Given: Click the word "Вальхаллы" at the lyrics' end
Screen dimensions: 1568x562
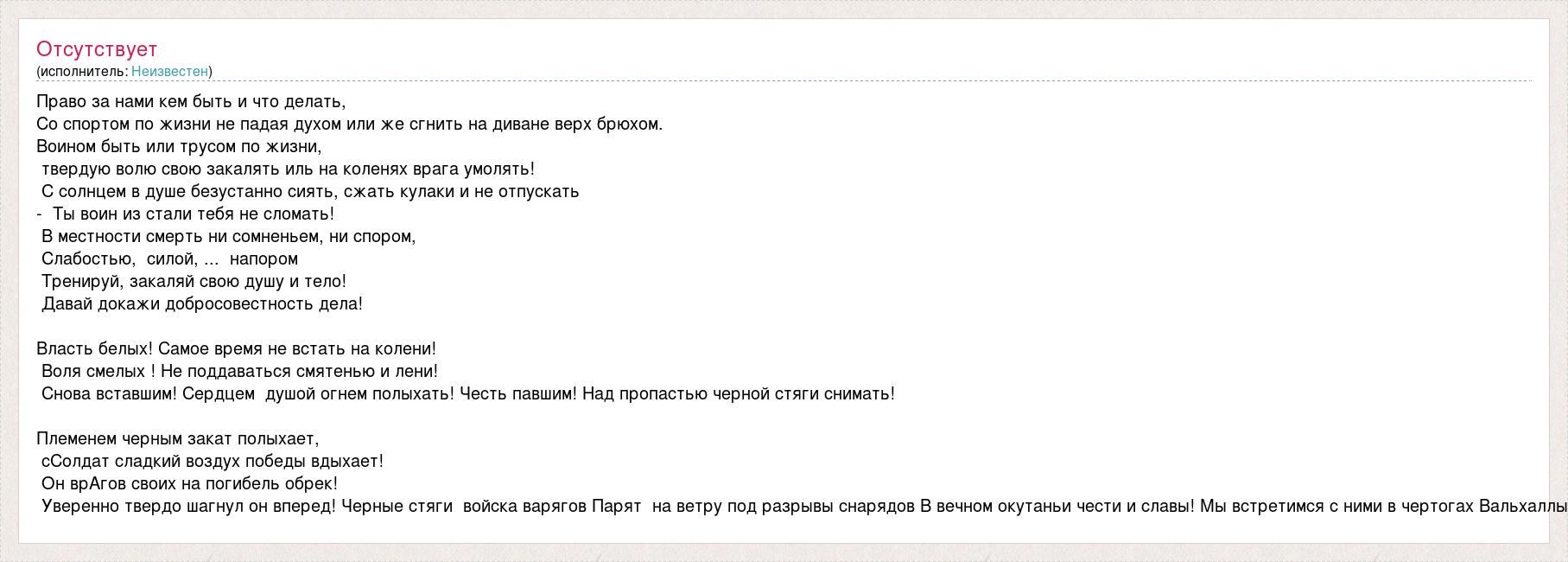Looking at the screenshot, I should 1523,507.
